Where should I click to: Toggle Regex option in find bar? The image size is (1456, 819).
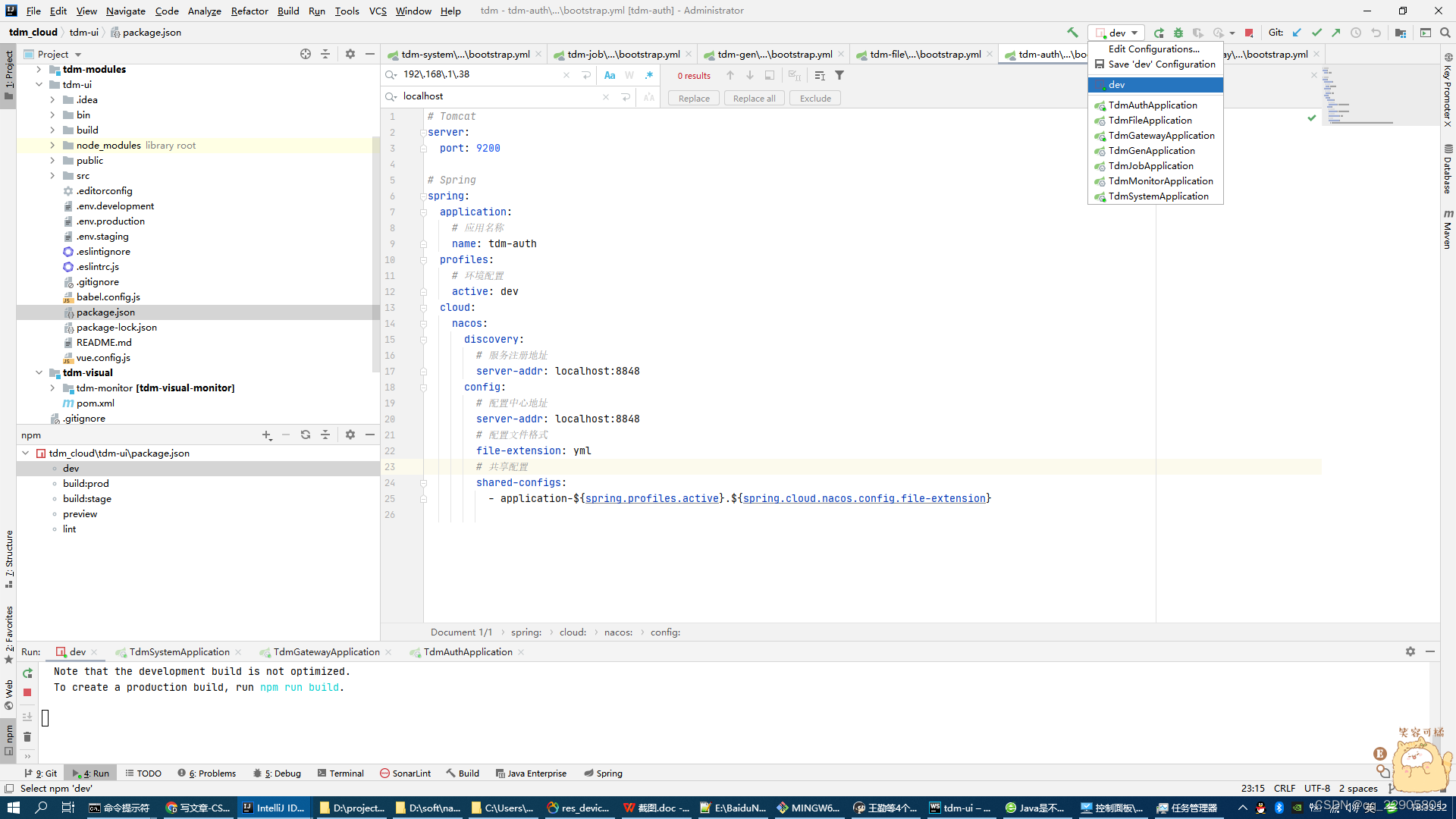pyautogui.click(x=649, y=75)
